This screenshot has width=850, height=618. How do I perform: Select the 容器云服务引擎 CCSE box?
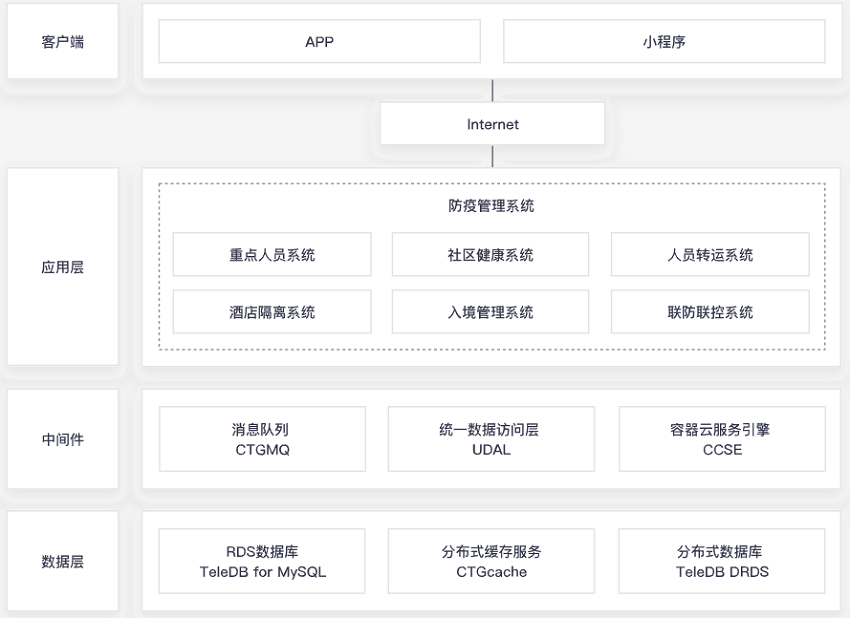722,439
